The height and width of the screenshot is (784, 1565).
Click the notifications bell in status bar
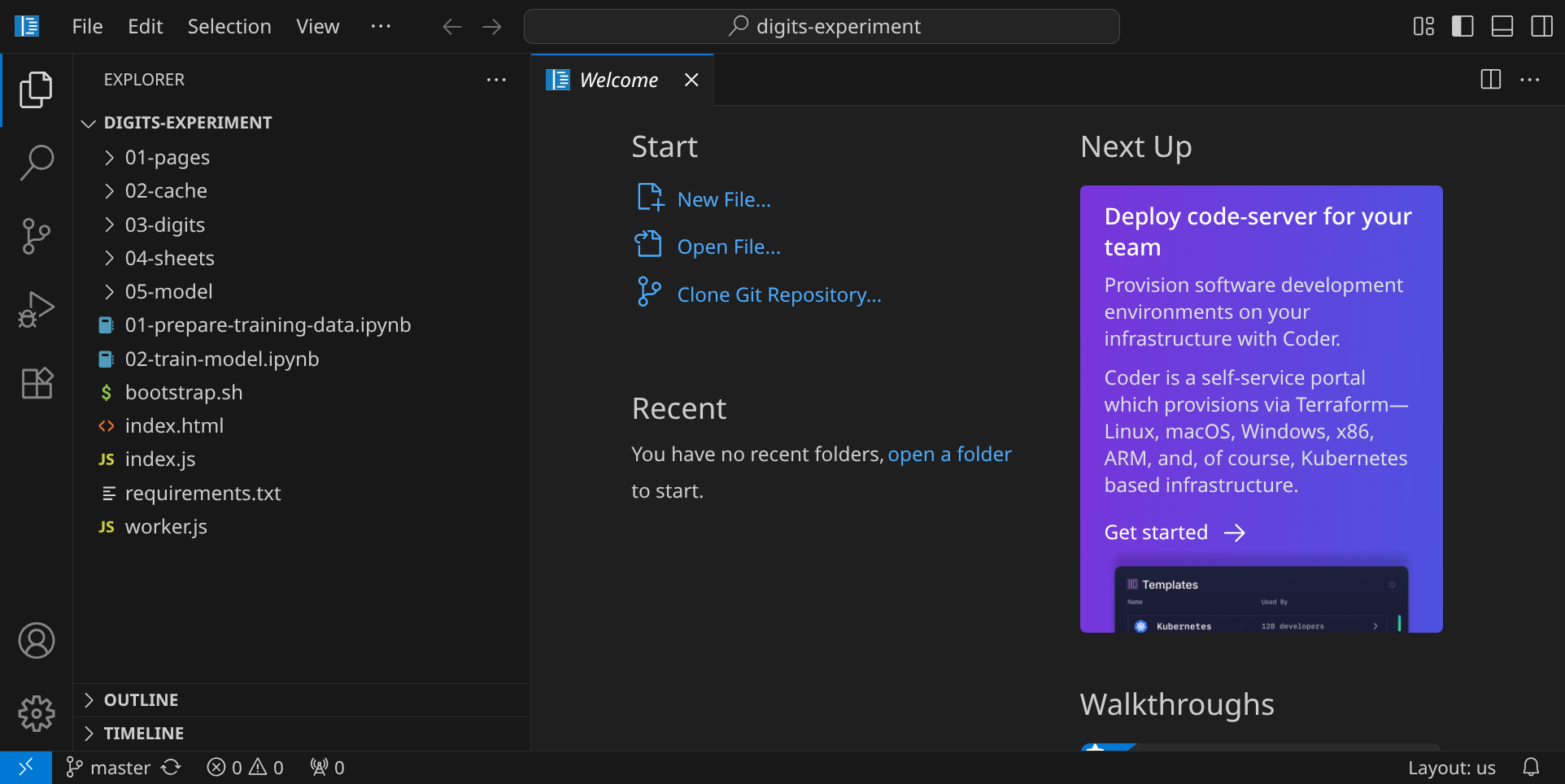(x=1531, y=768)
